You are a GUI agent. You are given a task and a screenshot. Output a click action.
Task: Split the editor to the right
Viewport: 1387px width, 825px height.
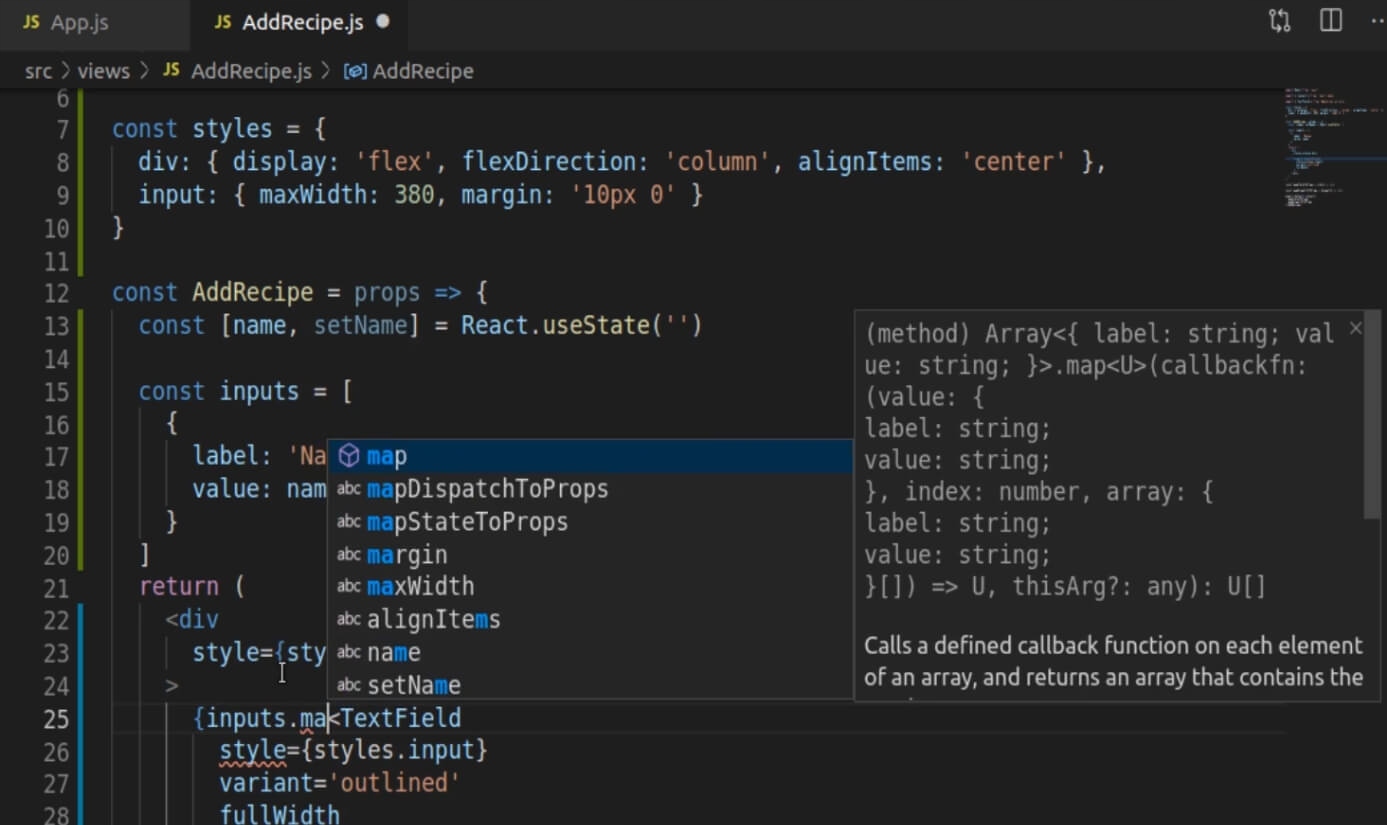[1331, 21]
